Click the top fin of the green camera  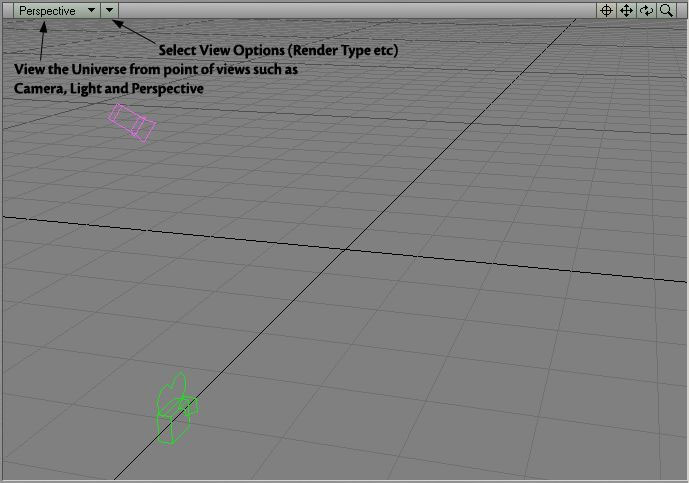[177, 382]
